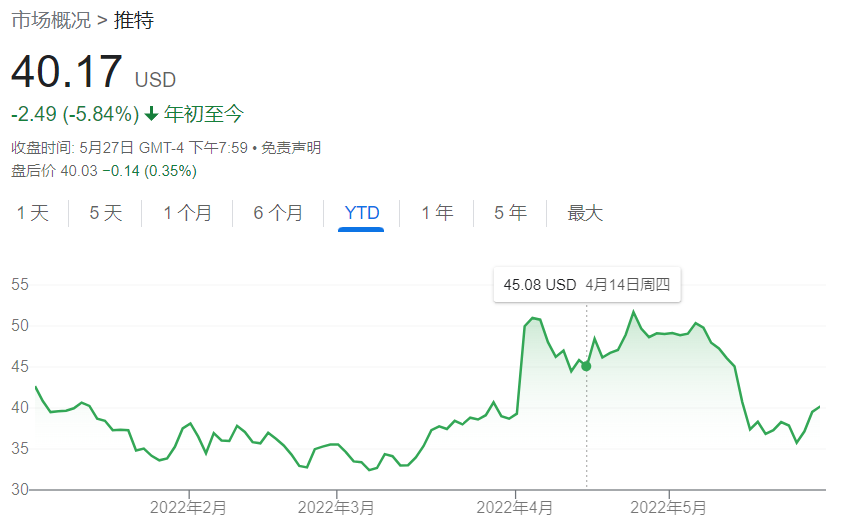
Task: Open the 免责声明 disclaimer link
Action: click(x=292, y=148)
